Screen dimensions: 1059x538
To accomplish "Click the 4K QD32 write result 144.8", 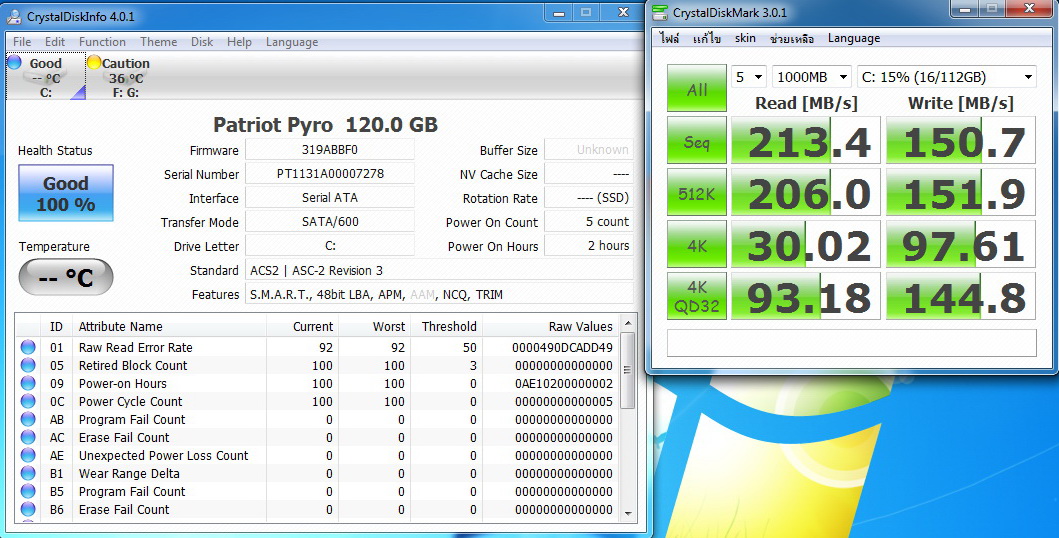I will 960,296.
